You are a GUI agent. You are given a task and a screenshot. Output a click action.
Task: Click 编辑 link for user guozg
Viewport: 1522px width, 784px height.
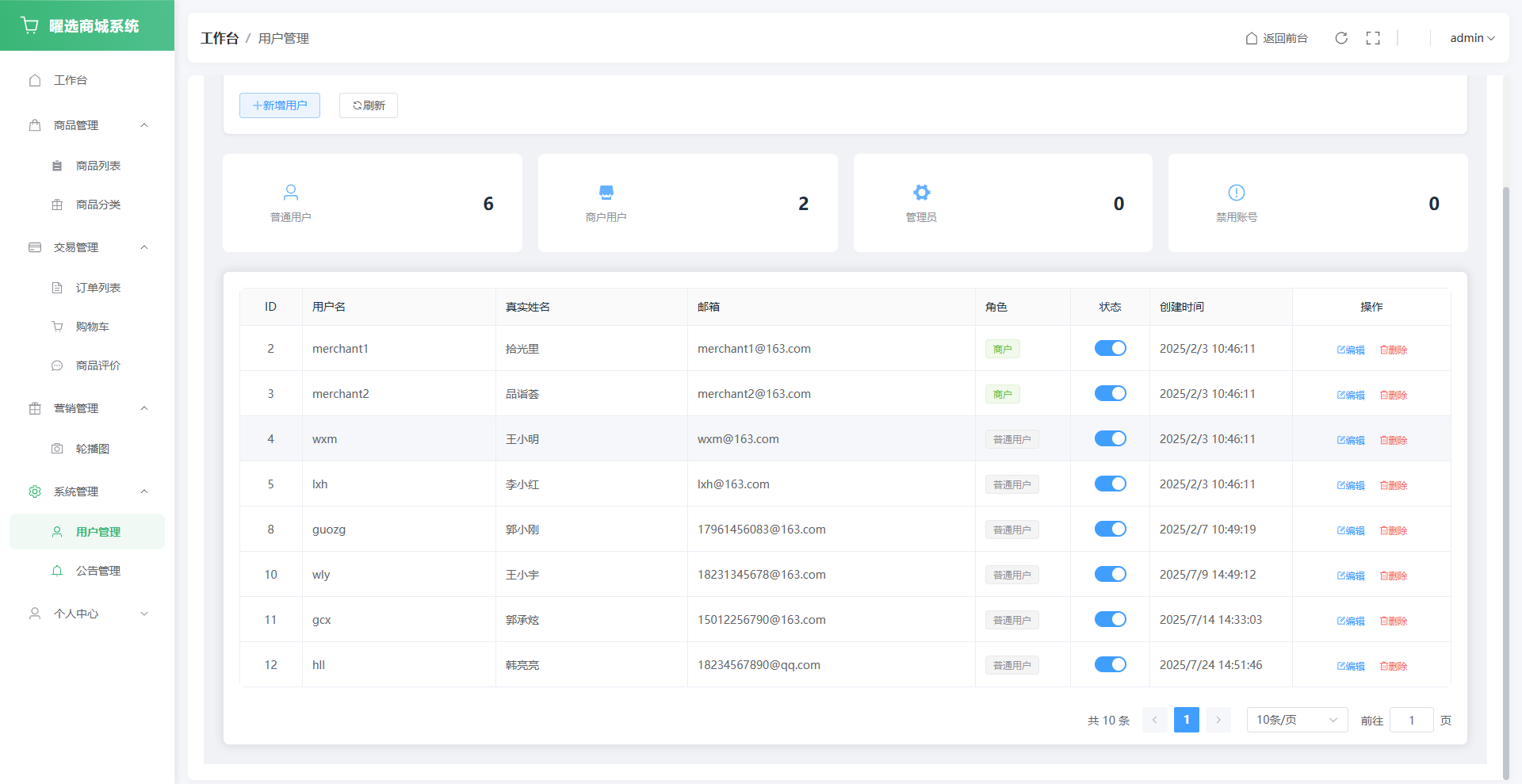pyautogui.click(x=1351, y=530)
